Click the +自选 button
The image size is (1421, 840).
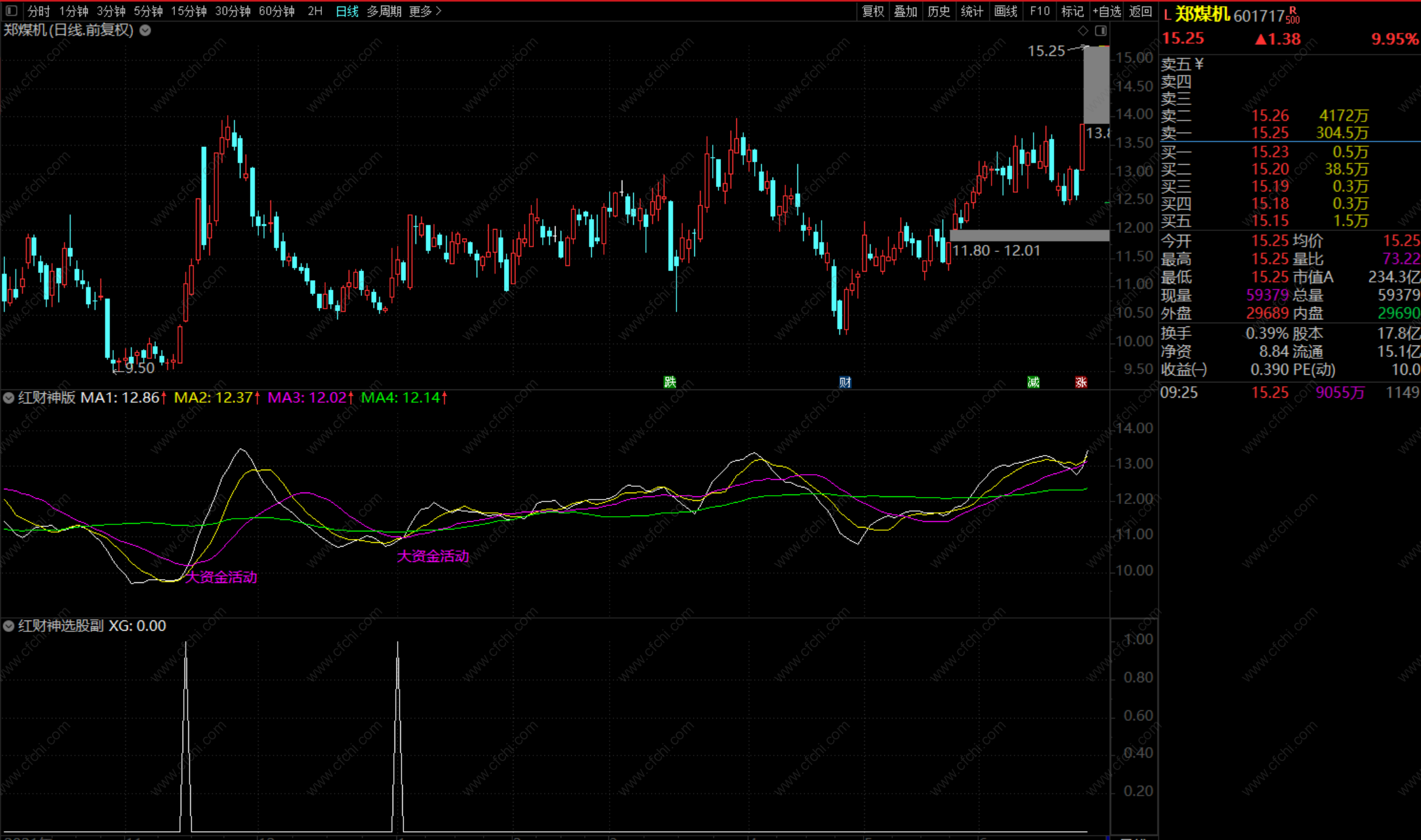(x=1107, y=11)
